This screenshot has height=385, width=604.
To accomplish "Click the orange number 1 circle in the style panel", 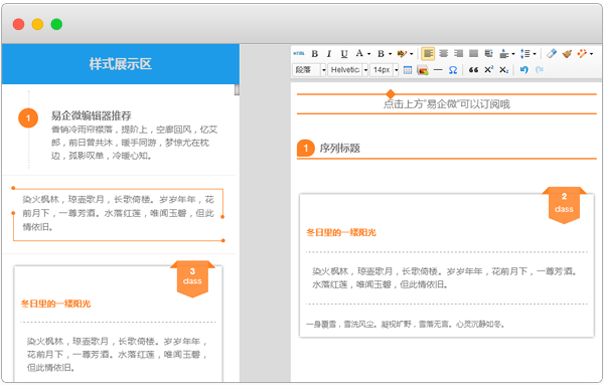I will [28, 118].
